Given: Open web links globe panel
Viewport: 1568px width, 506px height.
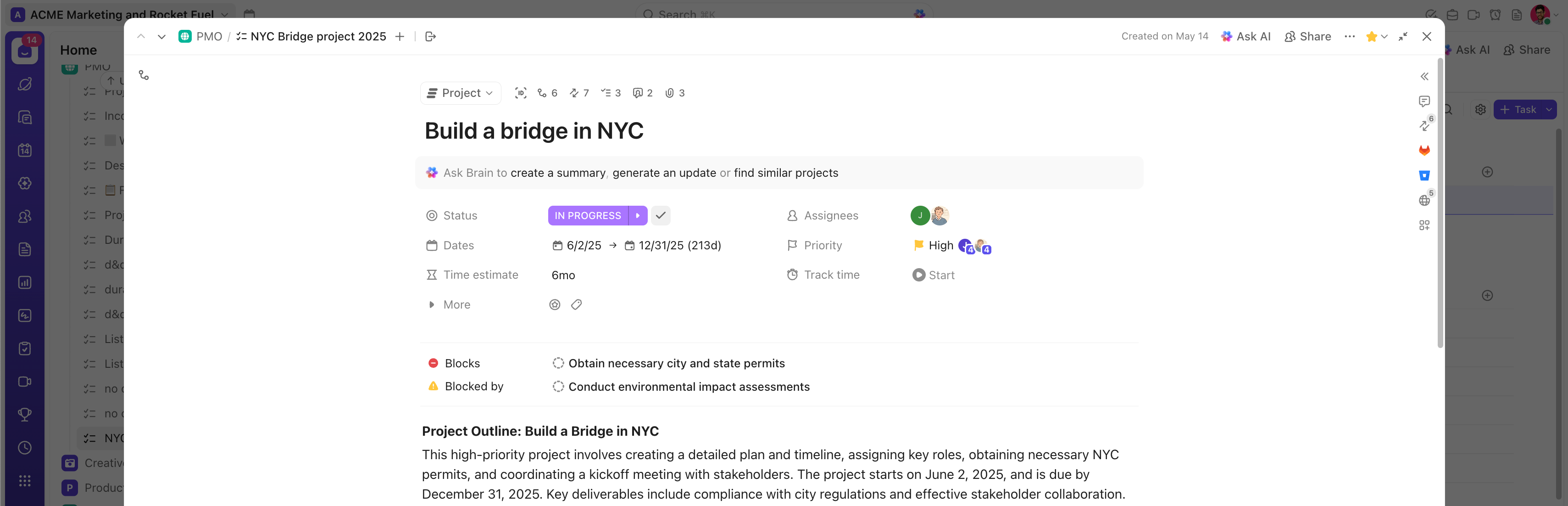Looking at the screenshot, I should pos(1424,200).
